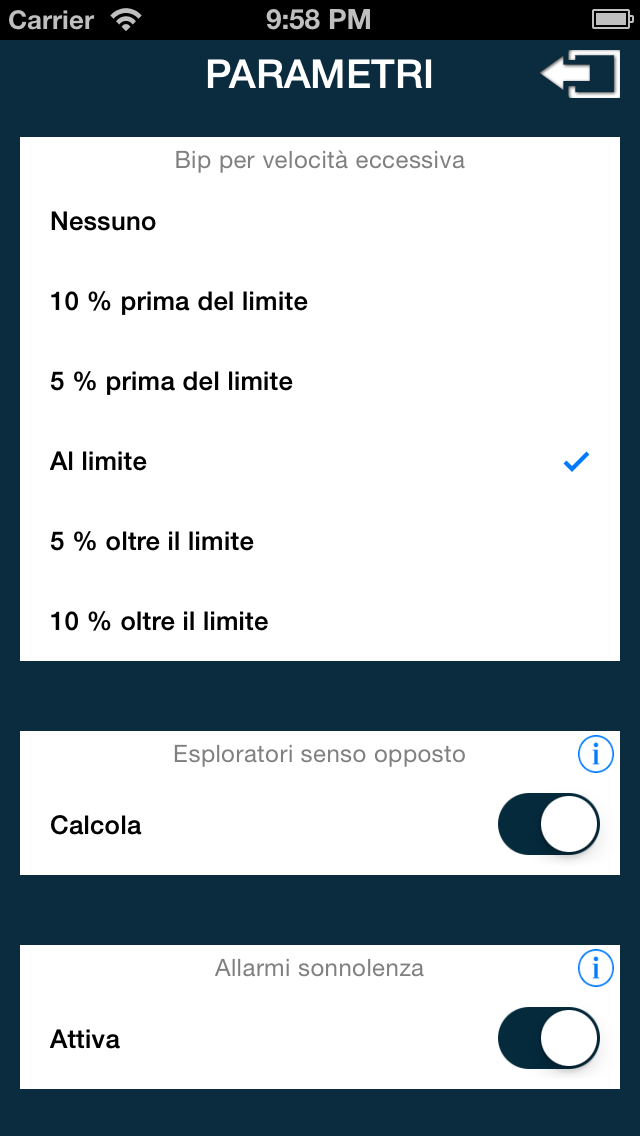Tap the PARAMETRI title
This screenshot has width=640, height=1136.
(x=319, y=75)
